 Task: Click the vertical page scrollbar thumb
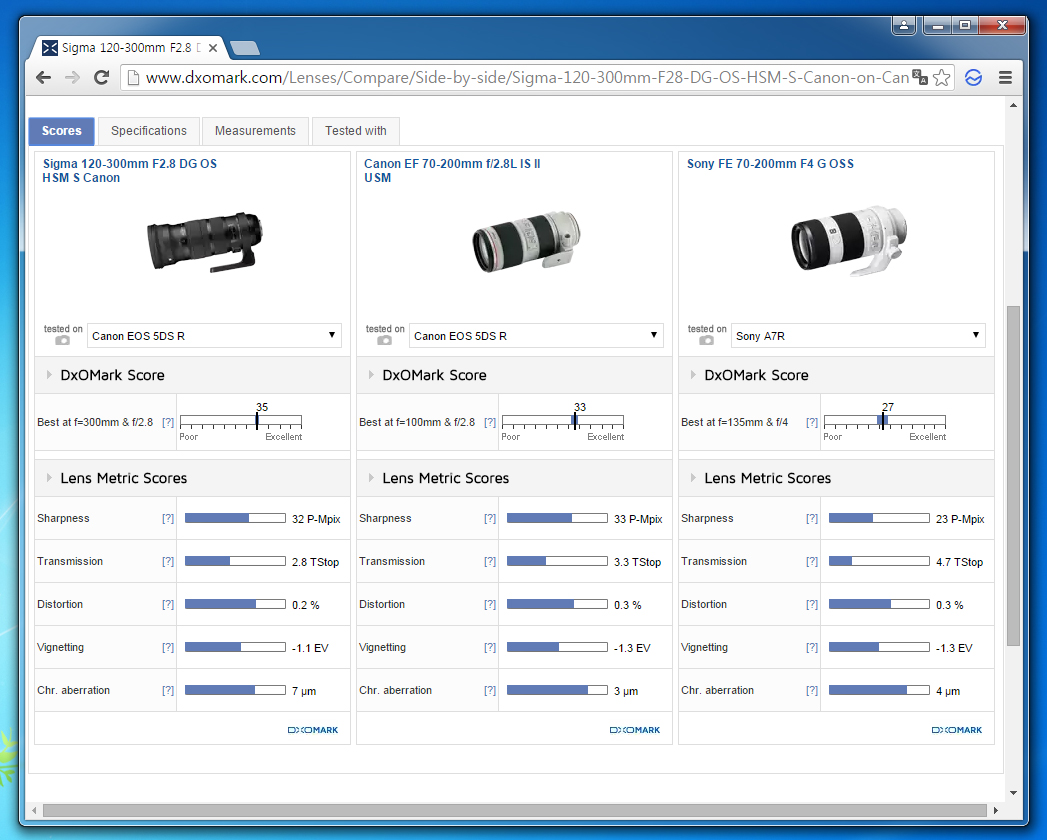coord(1013,475)
